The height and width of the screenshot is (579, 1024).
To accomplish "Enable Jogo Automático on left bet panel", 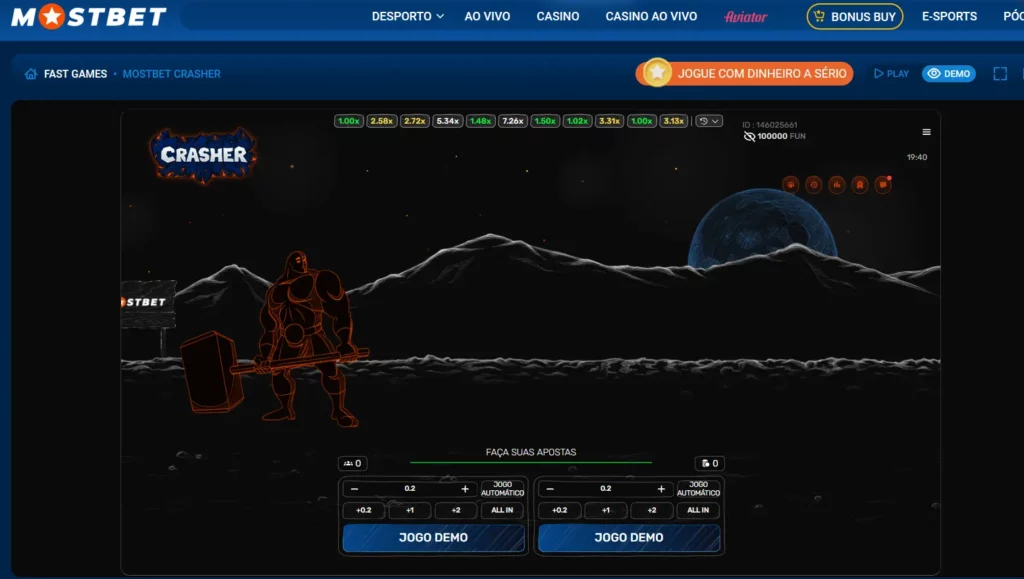I will pyautogui.click(x=502, y=489).
